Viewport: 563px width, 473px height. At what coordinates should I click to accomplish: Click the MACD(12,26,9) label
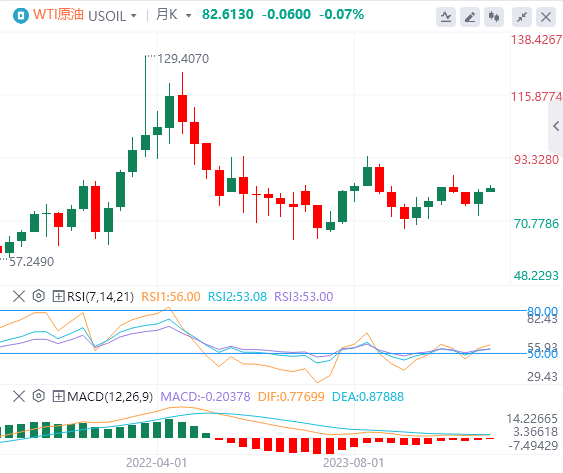[x=110, y=397]
